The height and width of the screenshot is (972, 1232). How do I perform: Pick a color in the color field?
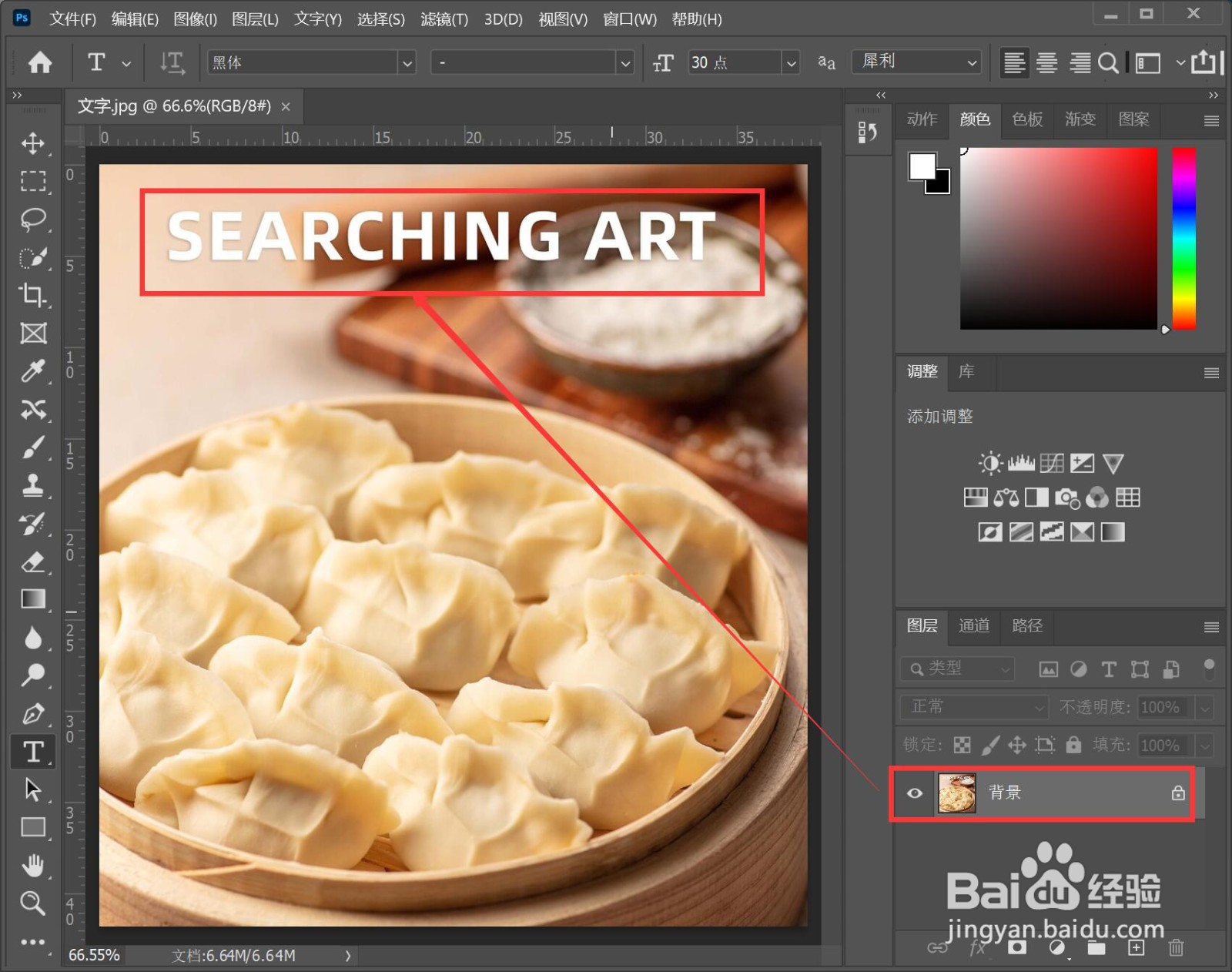point(1058,239)
